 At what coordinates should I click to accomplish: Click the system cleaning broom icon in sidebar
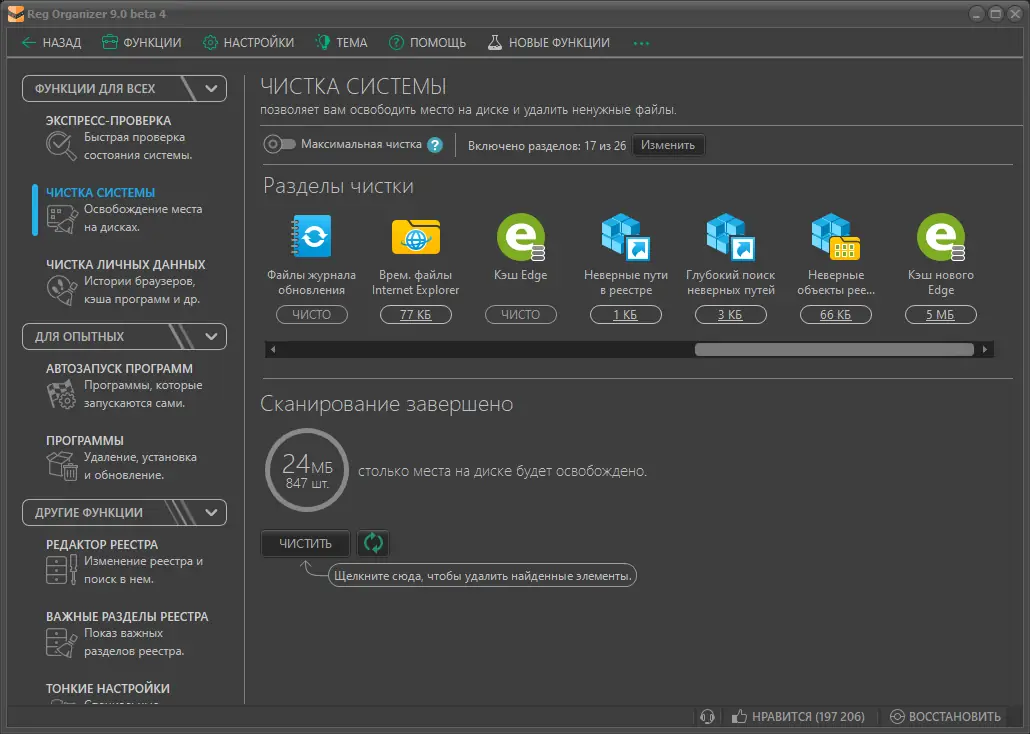pos(61,219)
